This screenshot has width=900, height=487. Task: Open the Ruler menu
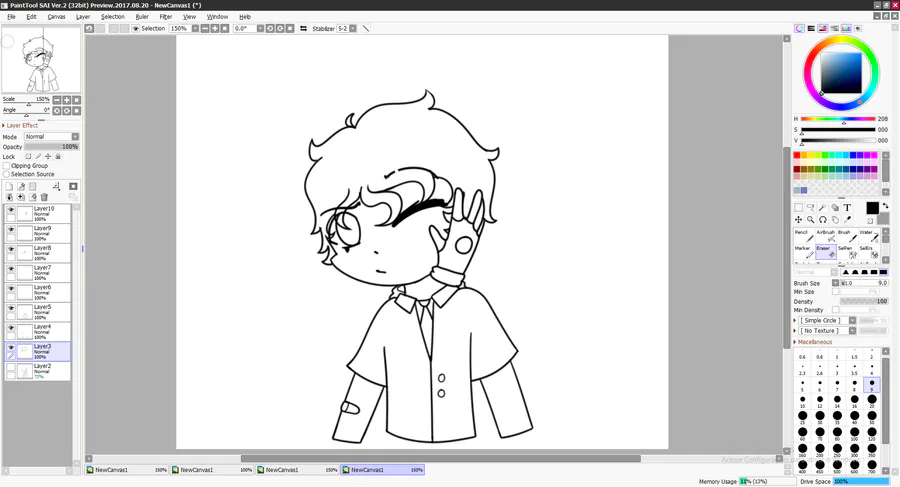pos(142,17)
